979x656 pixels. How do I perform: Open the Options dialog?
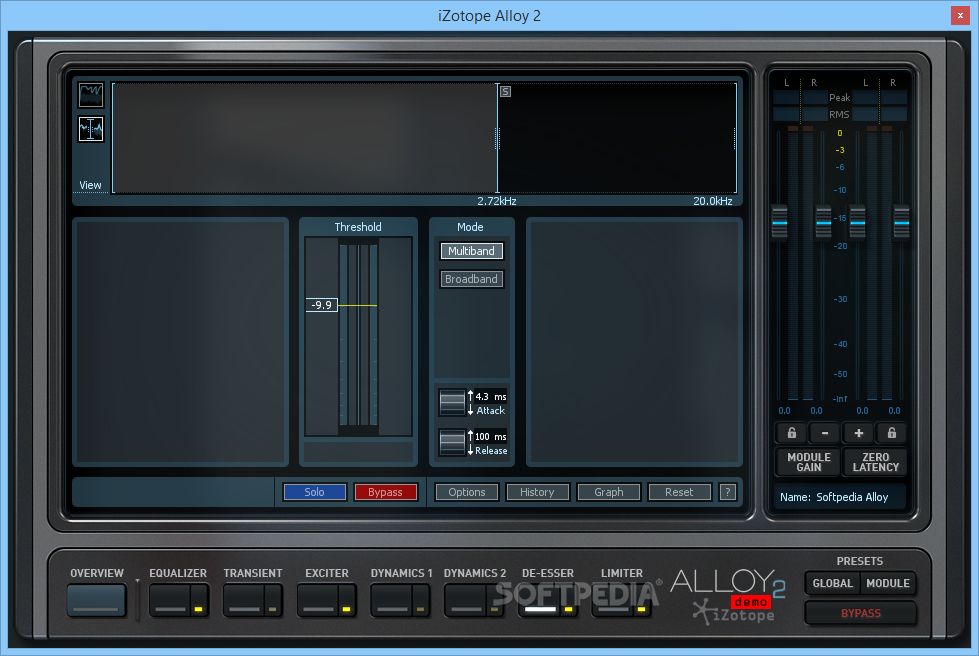pos(466,492)
